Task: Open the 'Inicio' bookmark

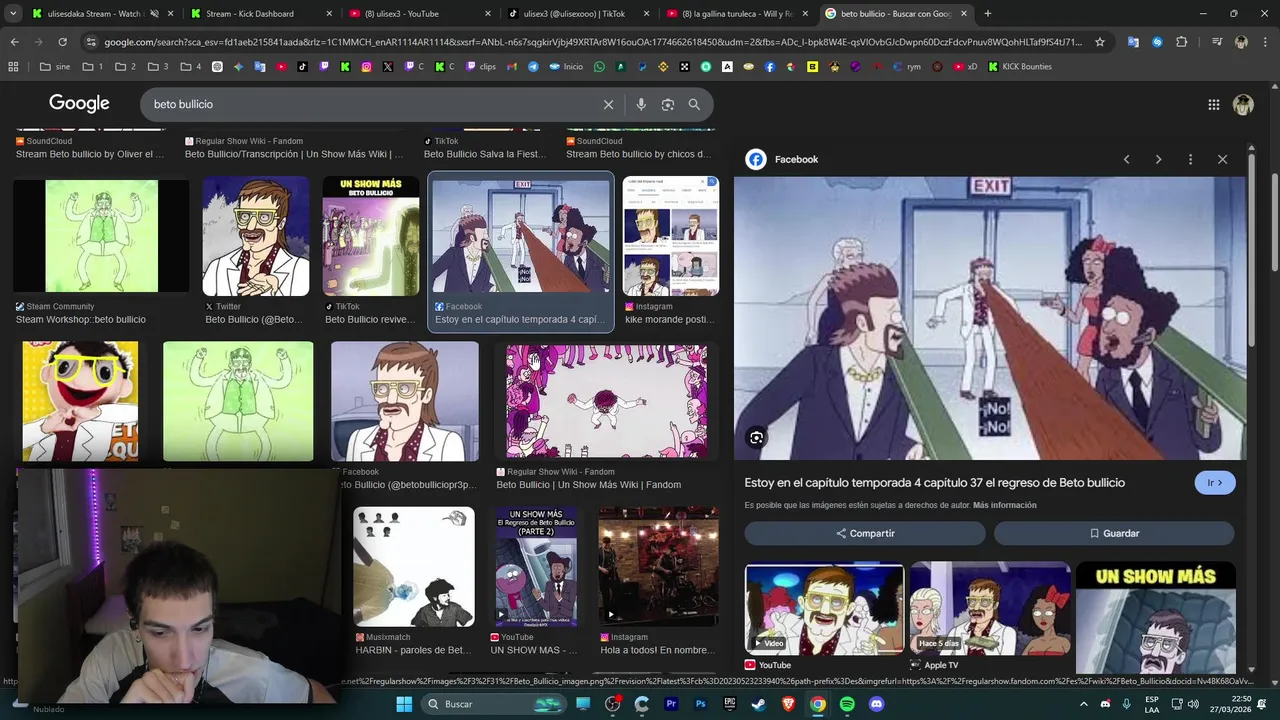Action: pos(565,67)
